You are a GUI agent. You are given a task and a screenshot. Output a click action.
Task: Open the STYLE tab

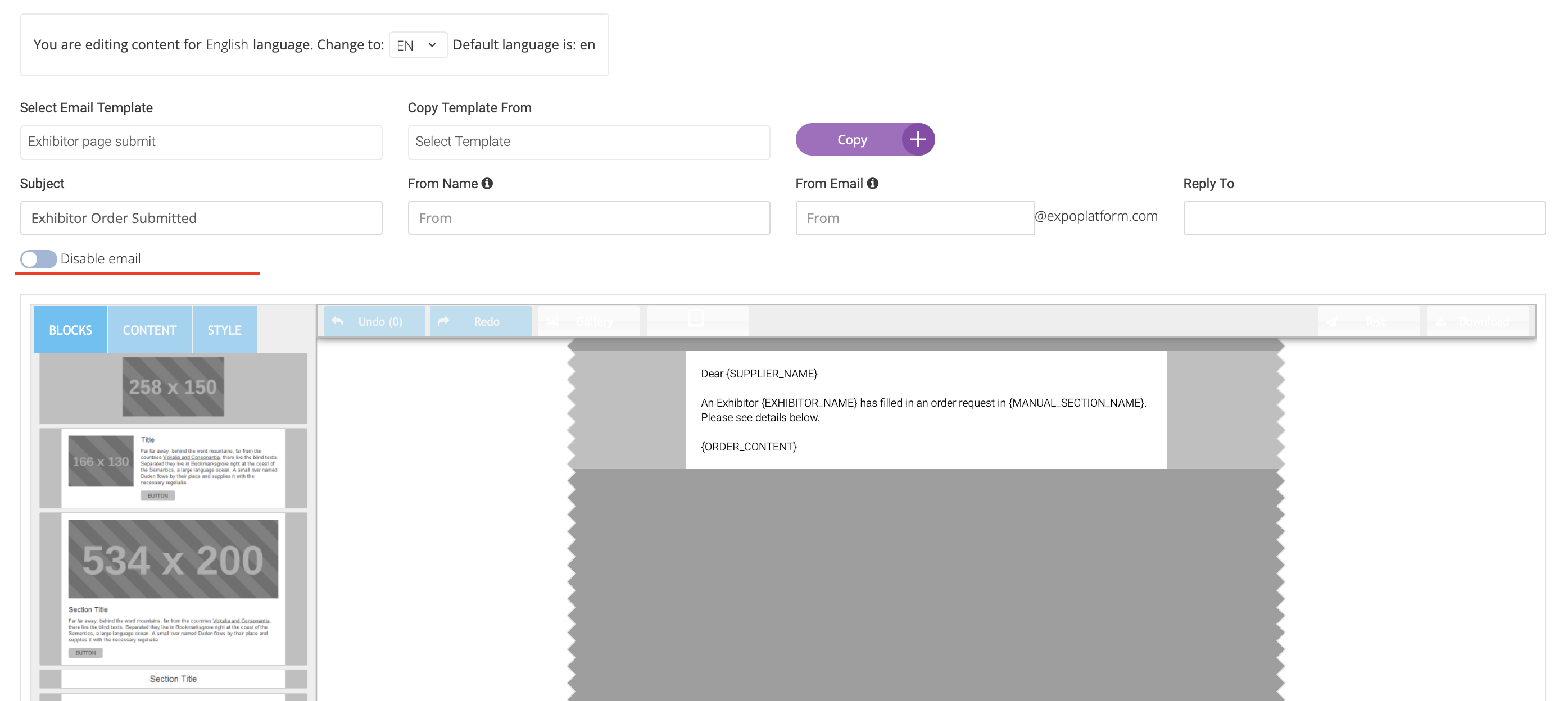click(x=224, y=330)
